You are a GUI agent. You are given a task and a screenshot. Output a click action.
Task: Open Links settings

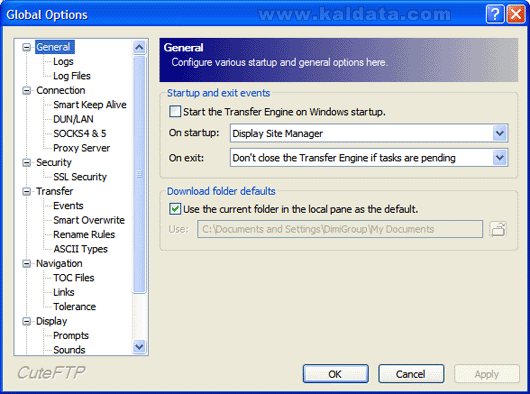(64, 292)
